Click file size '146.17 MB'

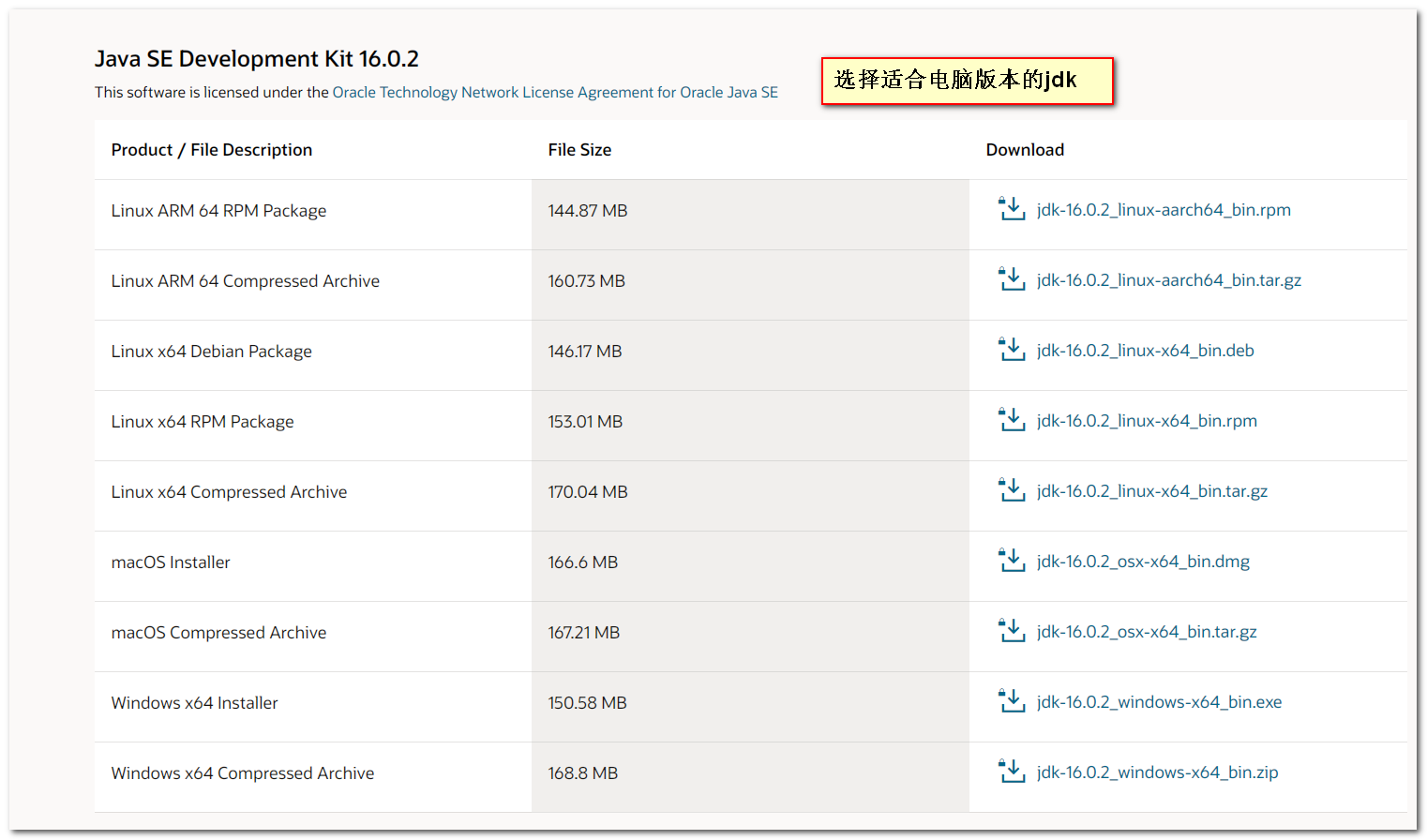pyautogui.click(x=585, y=352)
